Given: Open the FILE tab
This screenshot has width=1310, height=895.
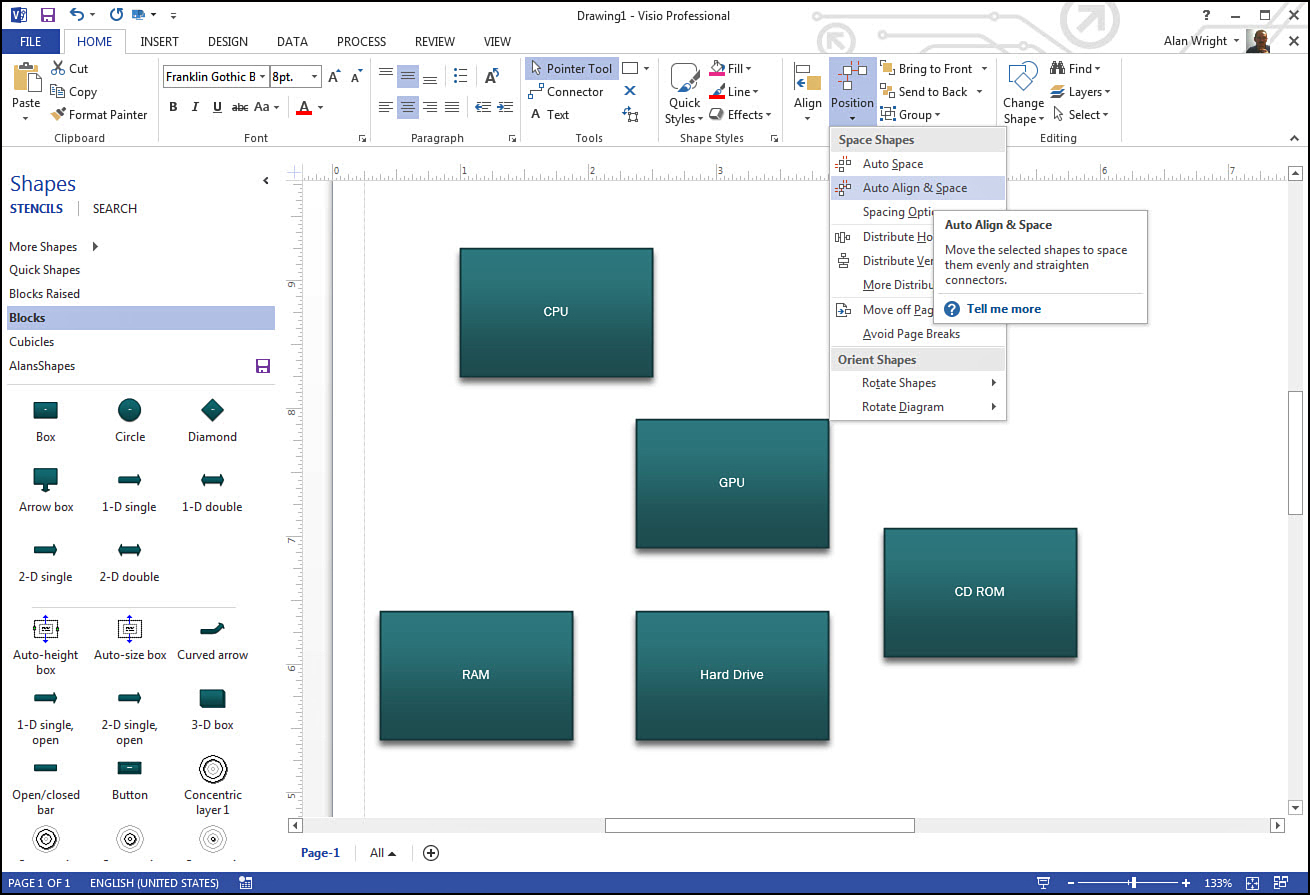Looking at the screenshot, I should pos(31,42).
